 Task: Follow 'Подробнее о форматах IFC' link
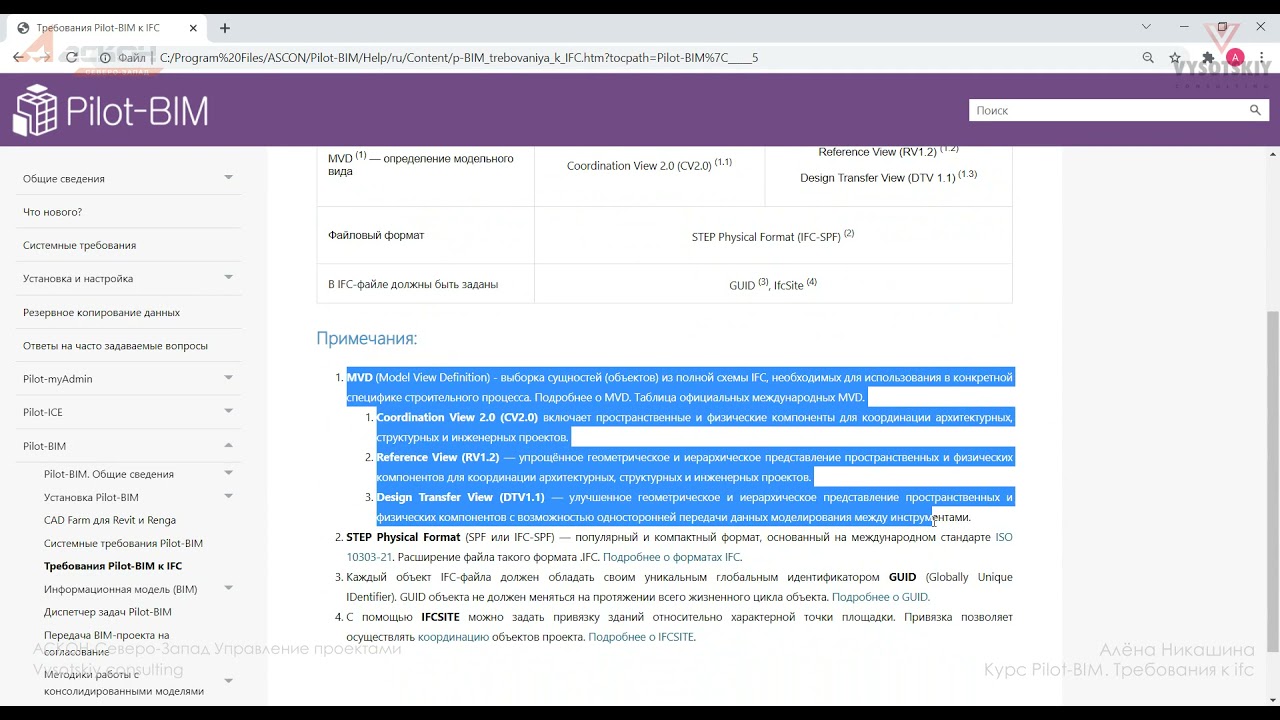coord(671,557)
